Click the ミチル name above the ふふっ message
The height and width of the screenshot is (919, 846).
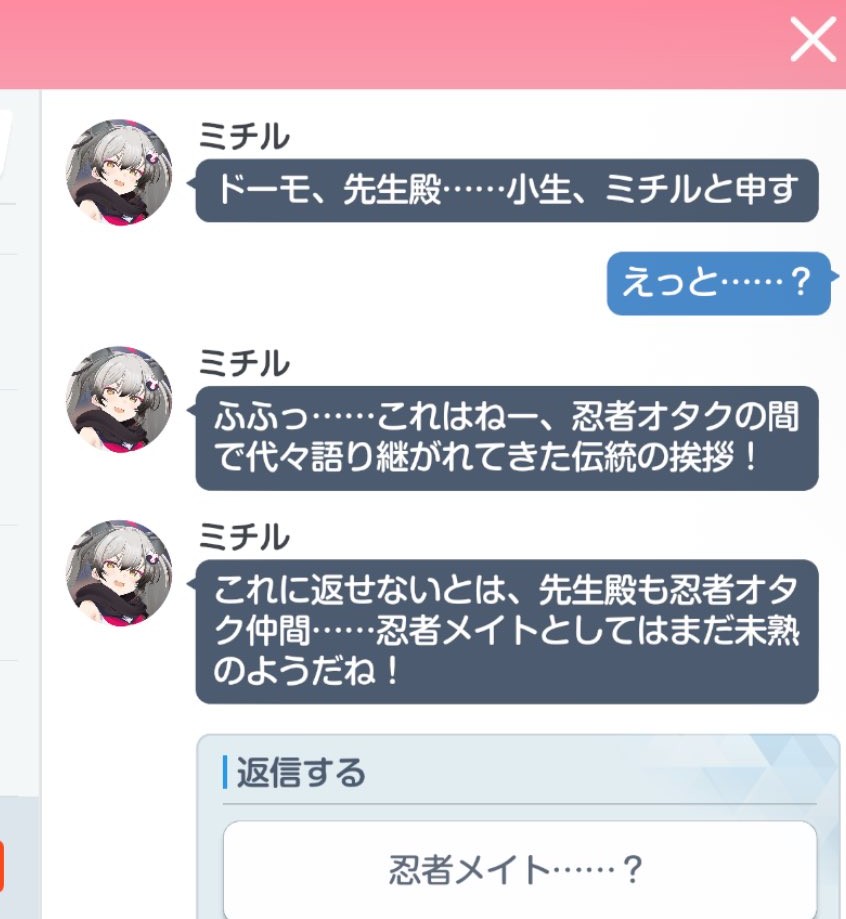pyautogui.click(x=244, y=363)
